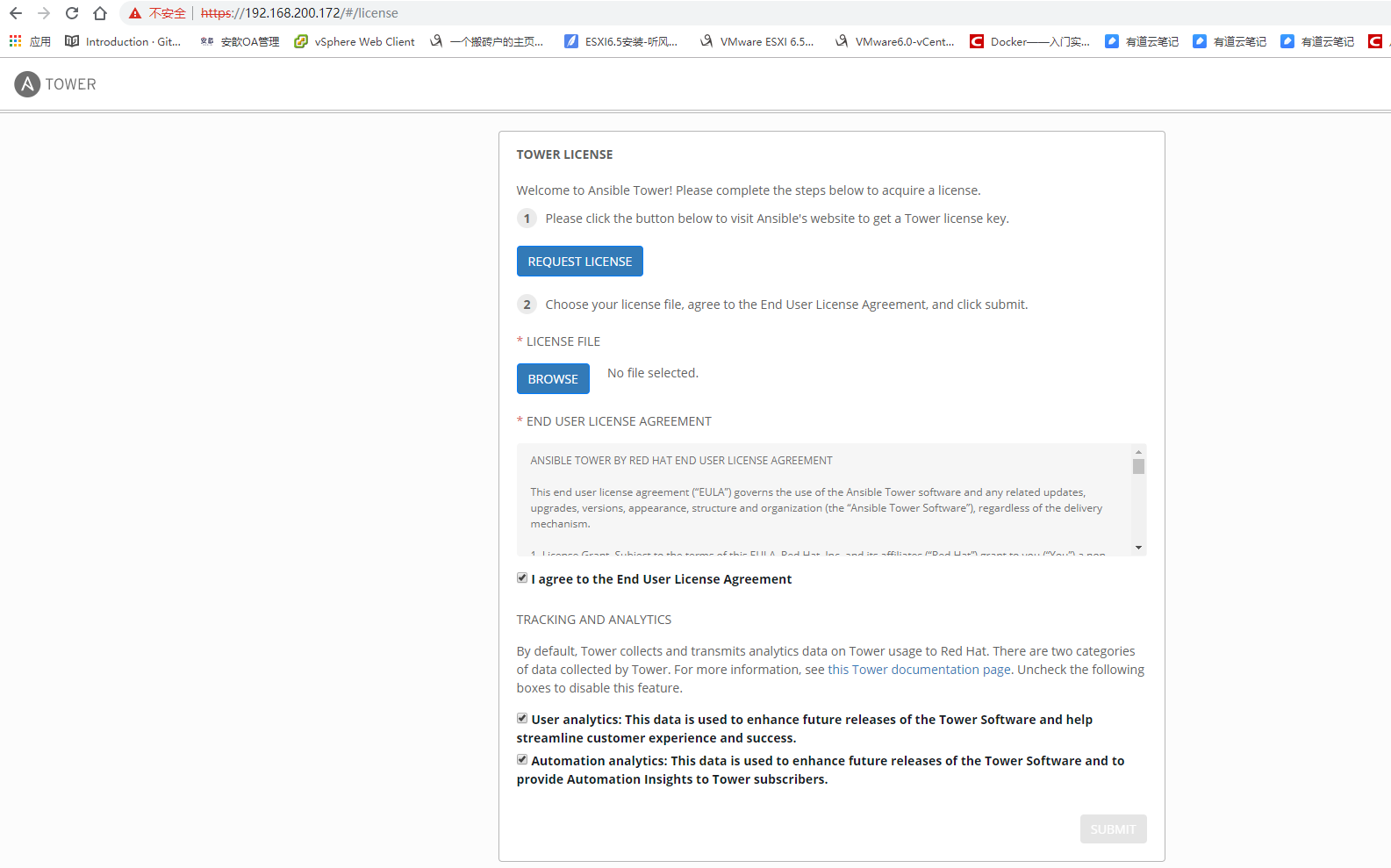Submit the Tower license form
The height and width of the screenshot is (868, 1391).
click(x=1113, y=829)
